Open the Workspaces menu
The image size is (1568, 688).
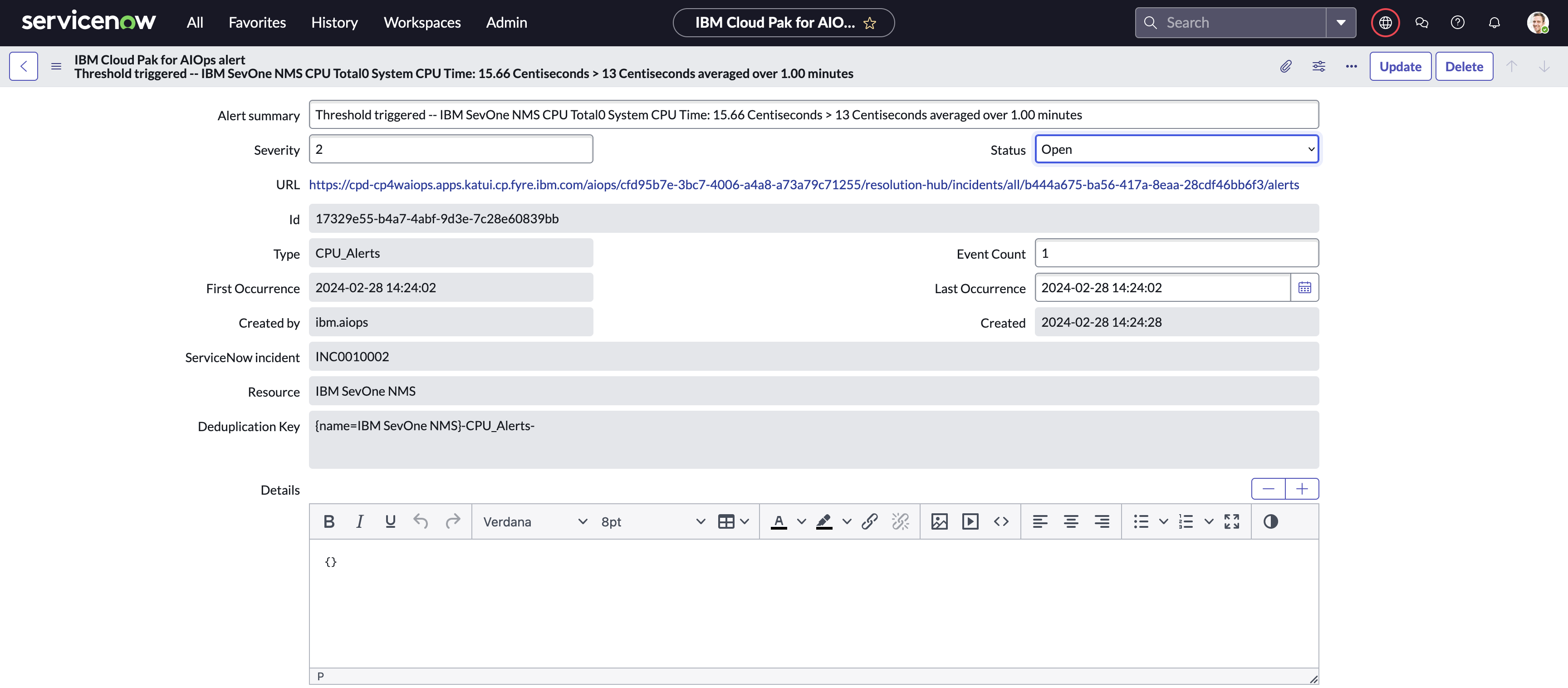pos(422,23)
